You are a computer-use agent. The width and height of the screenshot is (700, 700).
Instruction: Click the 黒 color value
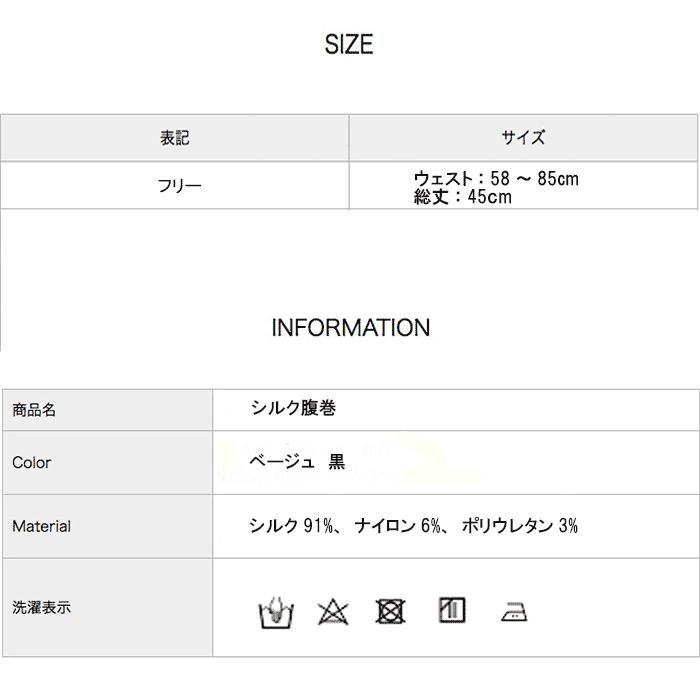click(x=337, y=461)
